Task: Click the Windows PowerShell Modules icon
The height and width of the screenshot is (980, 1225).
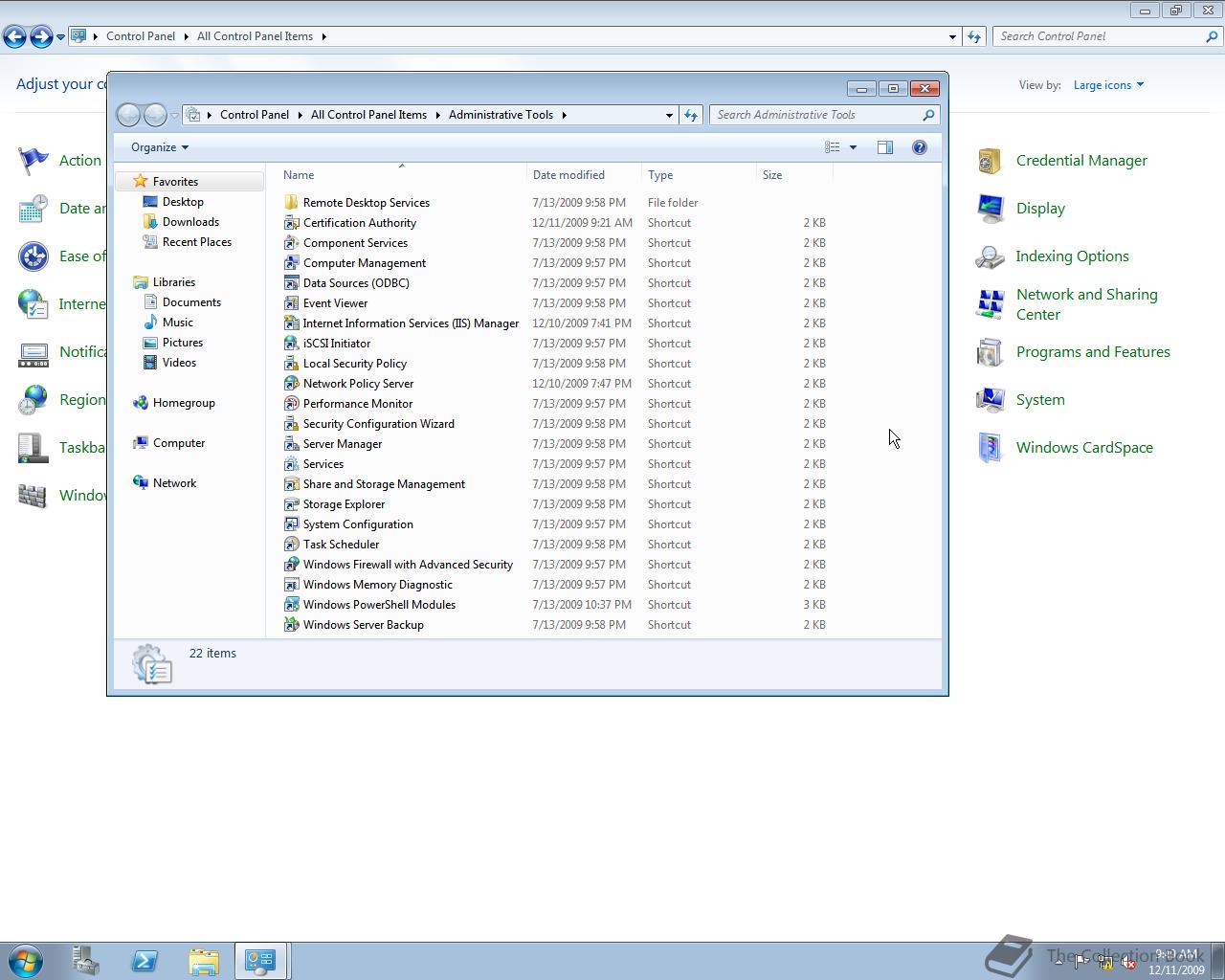Action: point(291,605)
